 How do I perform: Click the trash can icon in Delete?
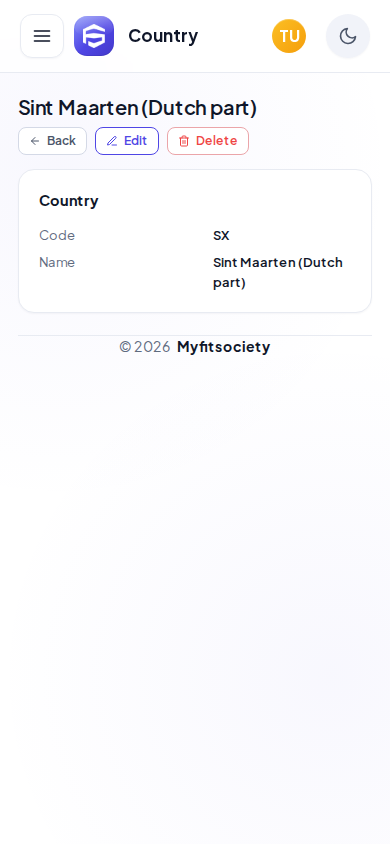tap(184, 141)
